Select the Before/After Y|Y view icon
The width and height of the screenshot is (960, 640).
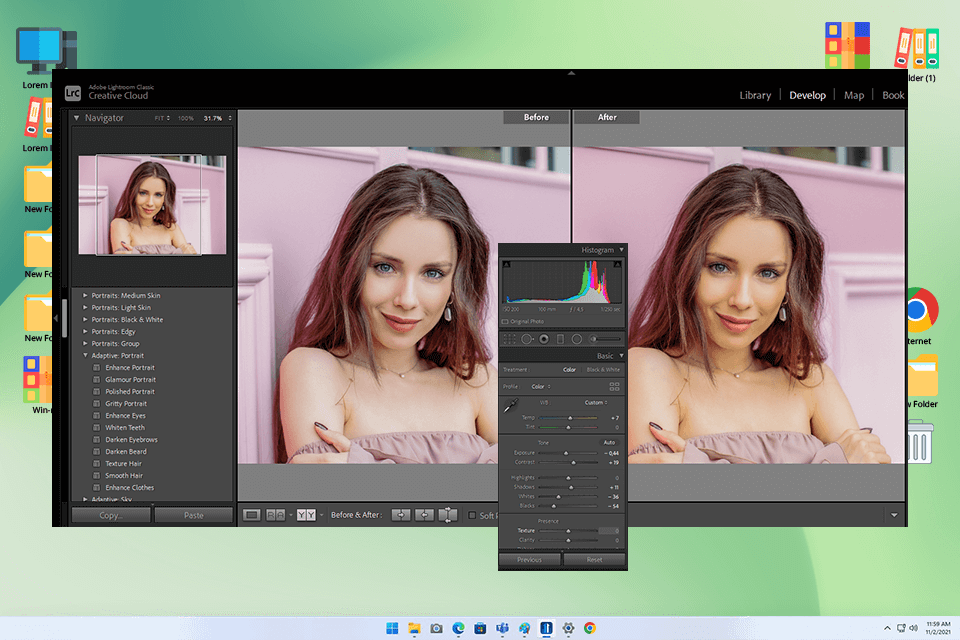click(306, 515)
